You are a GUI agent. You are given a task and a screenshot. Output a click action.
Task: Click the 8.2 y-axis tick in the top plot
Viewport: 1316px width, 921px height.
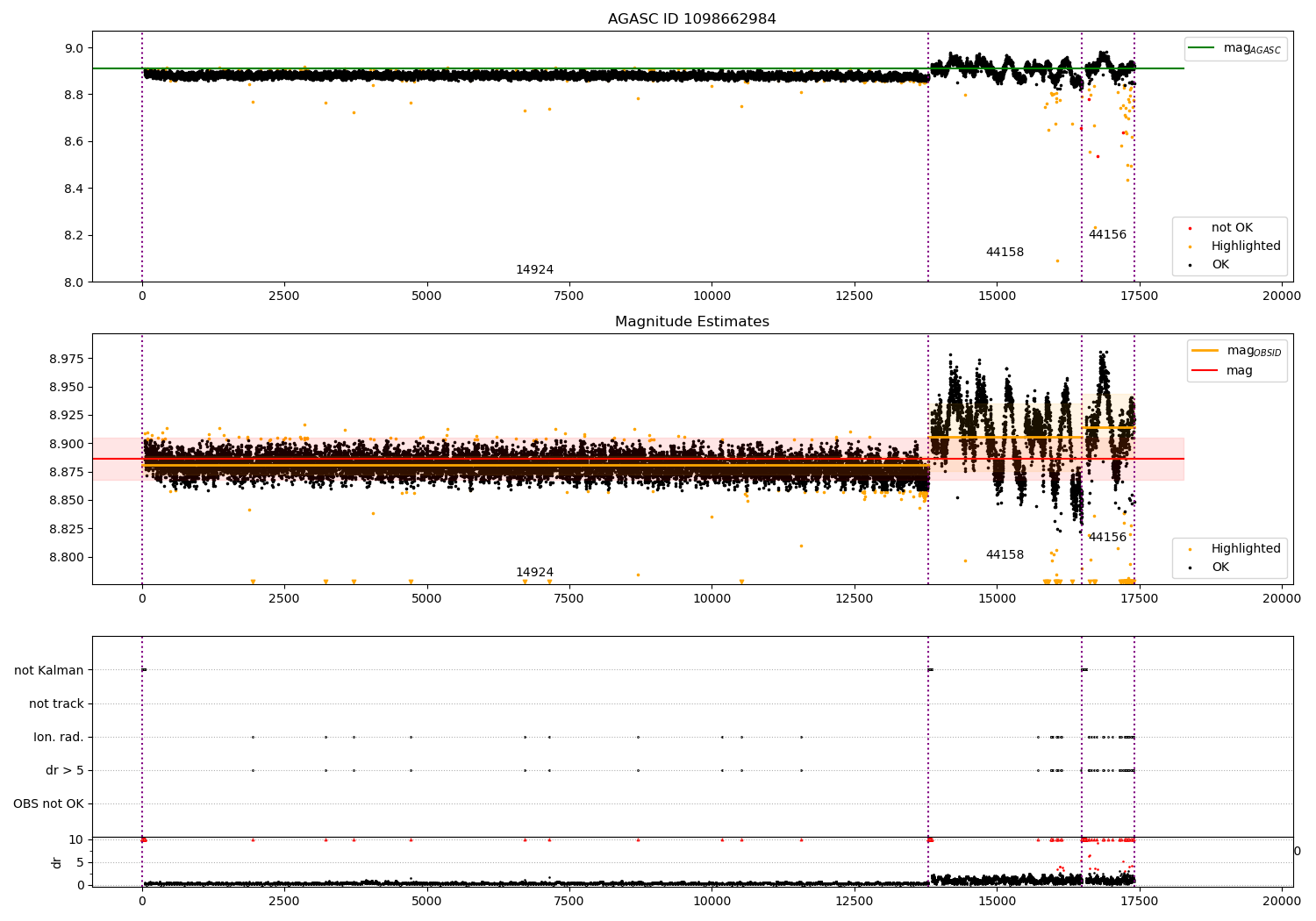tap(74, 236)
